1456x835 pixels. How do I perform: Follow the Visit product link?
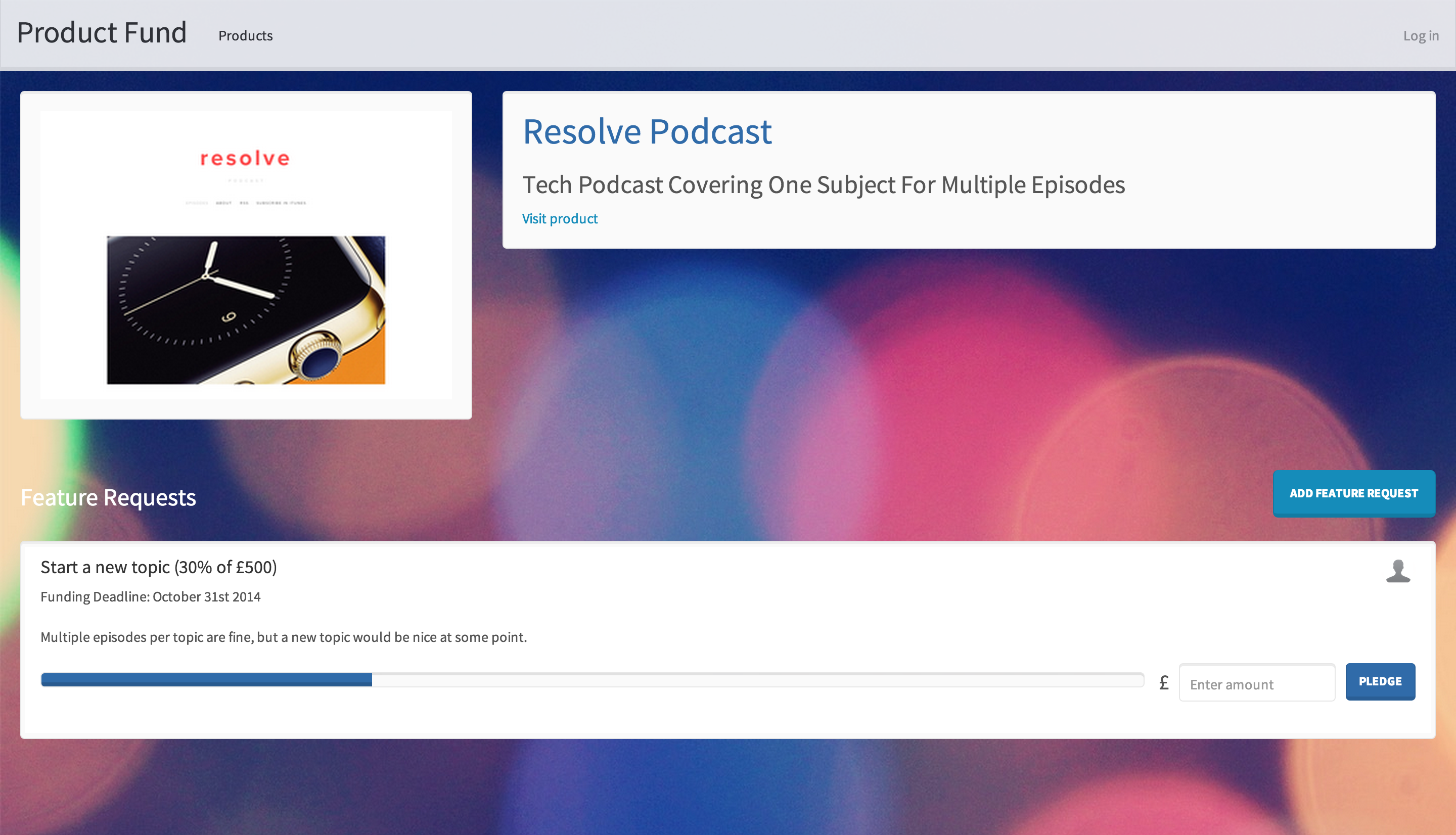pos(560,218)
